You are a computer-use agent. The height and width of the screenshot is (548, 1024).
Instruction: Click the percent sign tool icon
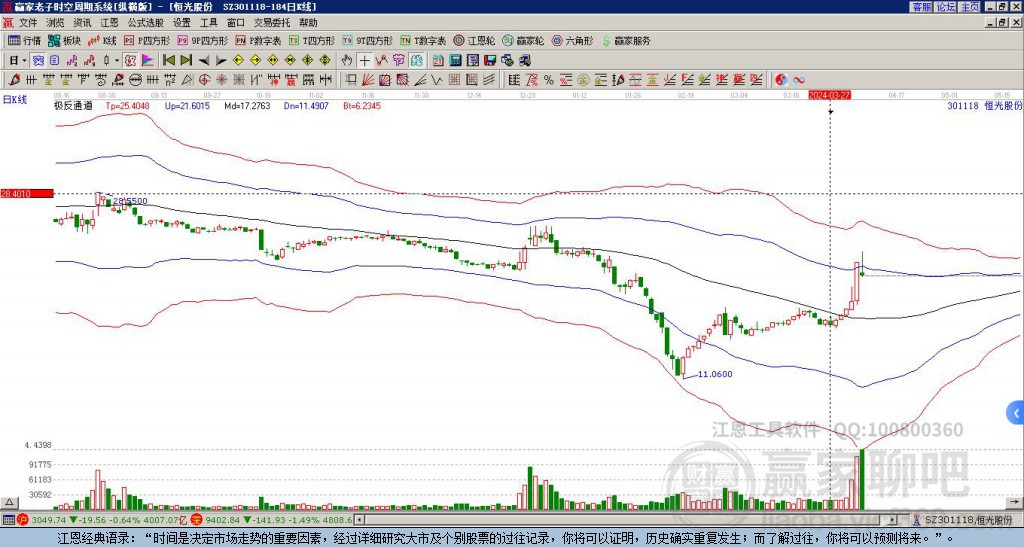tap(549, 80)
